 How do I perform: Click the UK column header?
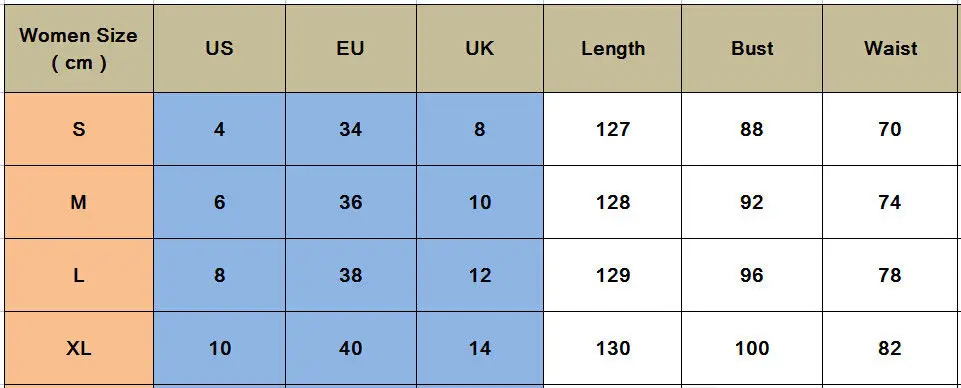[480, 49]
